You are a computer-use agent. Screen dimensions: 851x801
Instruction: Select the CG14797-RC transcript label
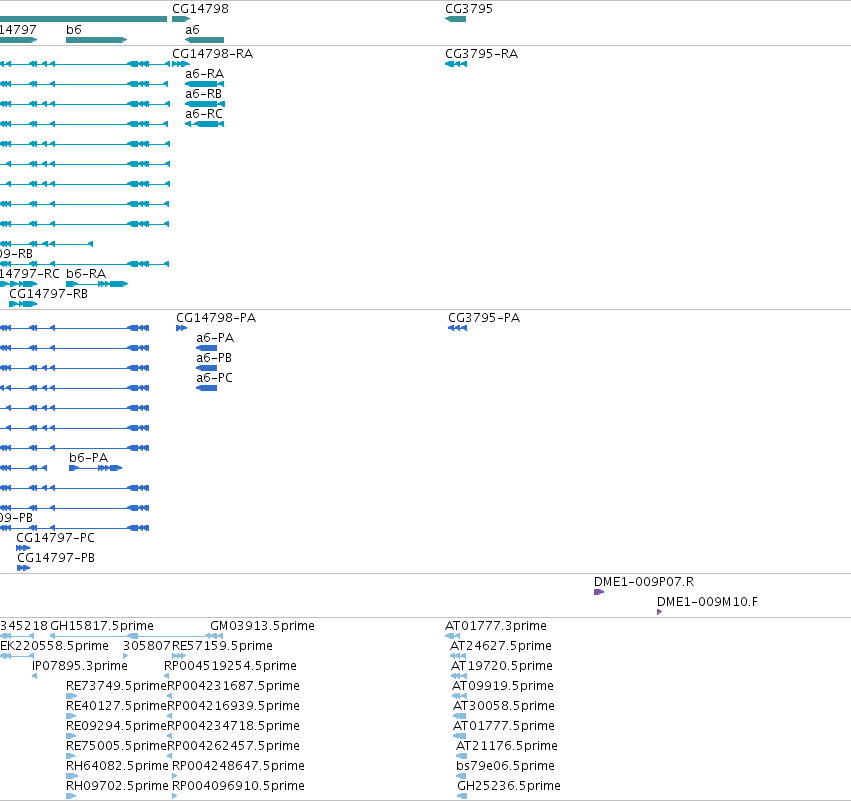(x=30, y=274)
